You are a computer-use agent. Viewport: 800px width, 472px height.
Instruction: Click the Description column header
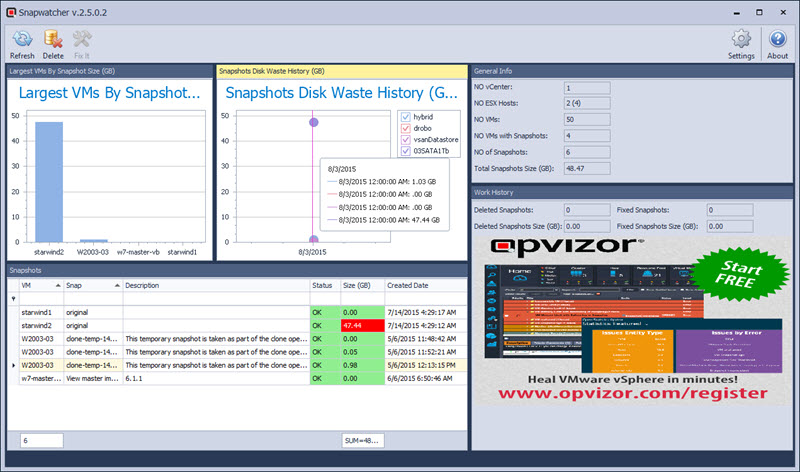pos(216,285)
